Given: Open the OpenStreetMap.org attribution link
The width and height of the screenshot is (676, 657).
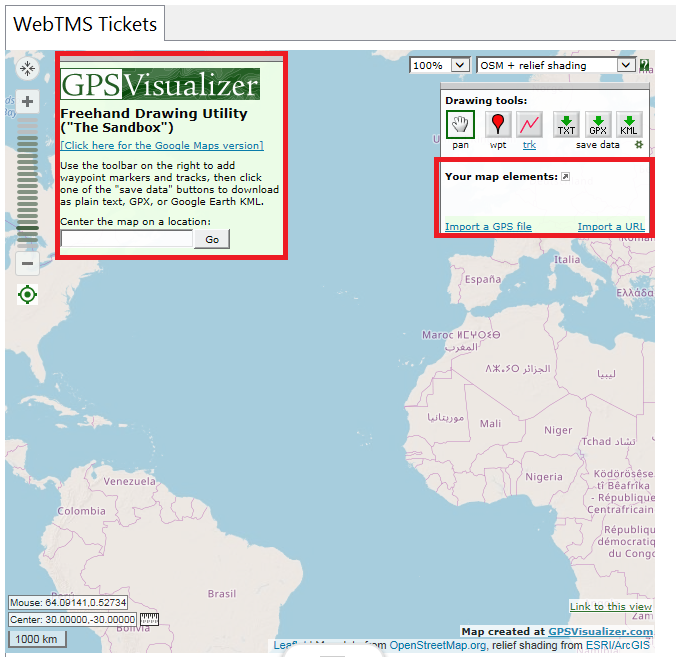Looking at the screenshot, I should coord(438,645).
